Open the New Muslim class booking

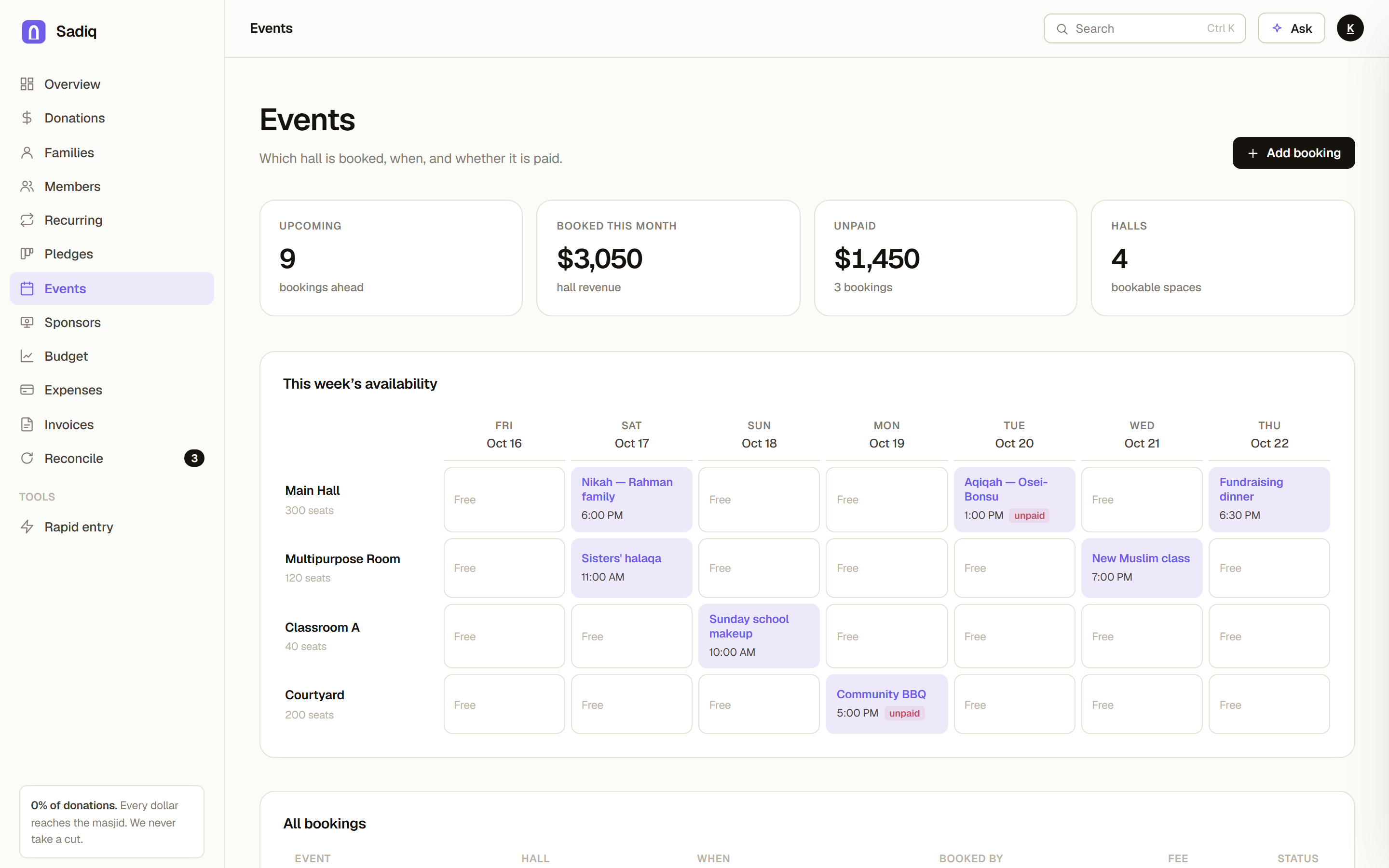(x=1141, y=568)
